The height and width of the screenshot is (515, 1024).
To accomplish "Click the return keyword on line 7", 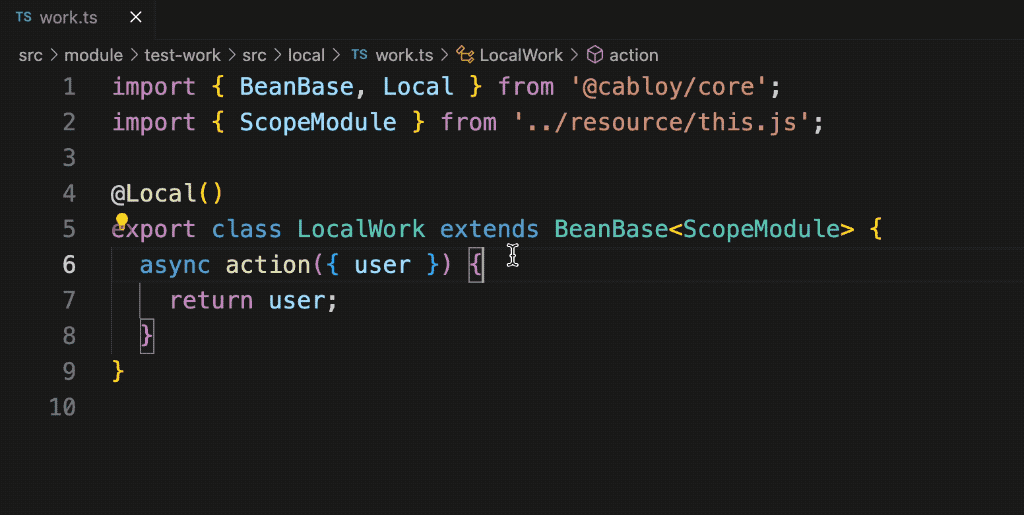I will click(x=211, y=300).
